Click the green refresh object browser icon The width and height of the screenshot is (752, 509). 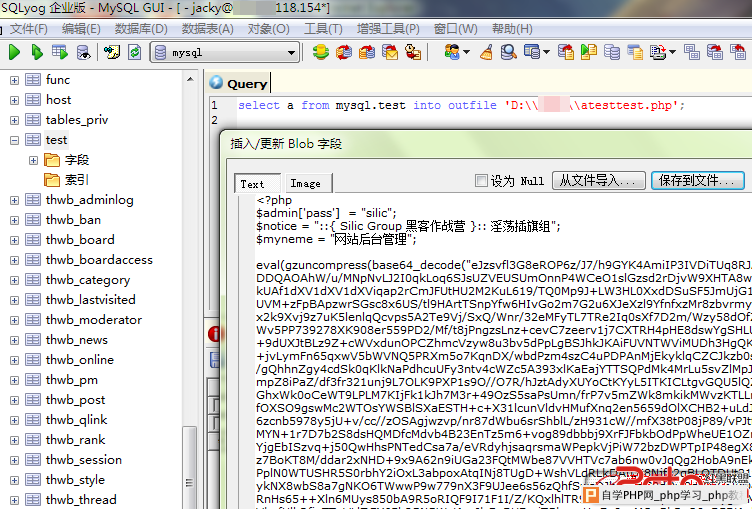pos(135,52)
